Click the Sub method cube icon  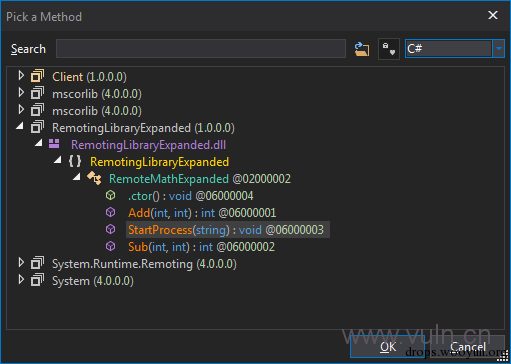pos(111,246)
